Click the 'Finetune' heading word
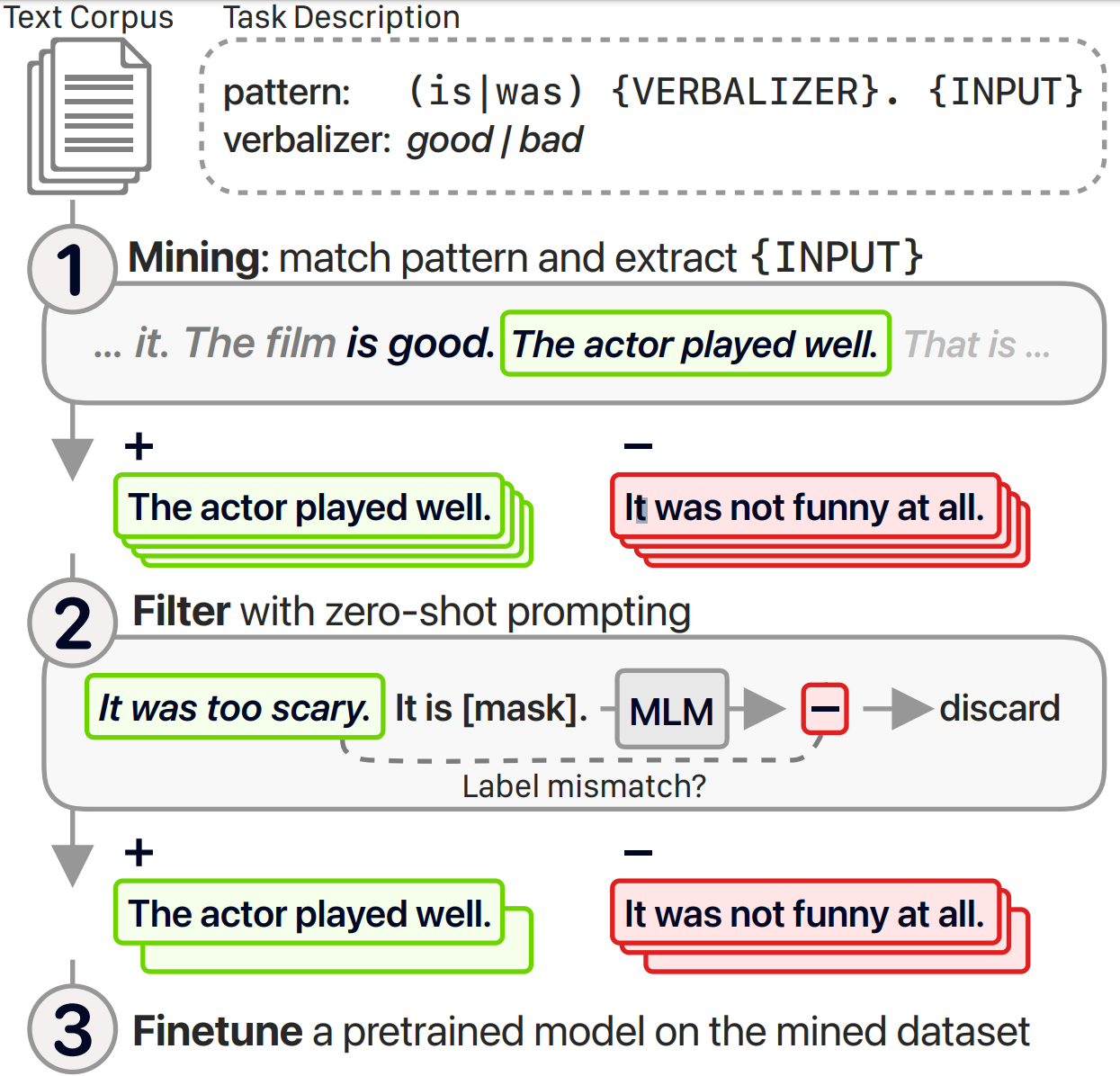Screen dimensions: 1120x1076 [x=218, y=1031]
